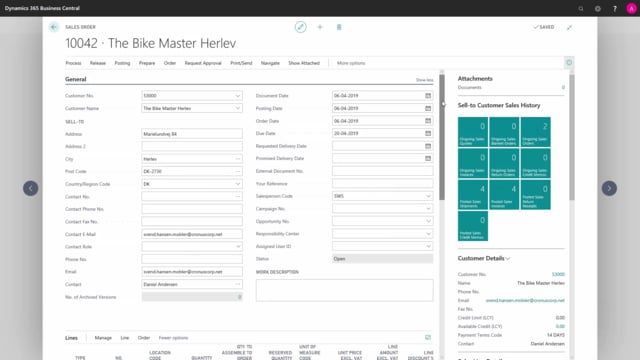Click the Your Reference input field
Screen dimensions: 640x360
click(x=382, y=184)
